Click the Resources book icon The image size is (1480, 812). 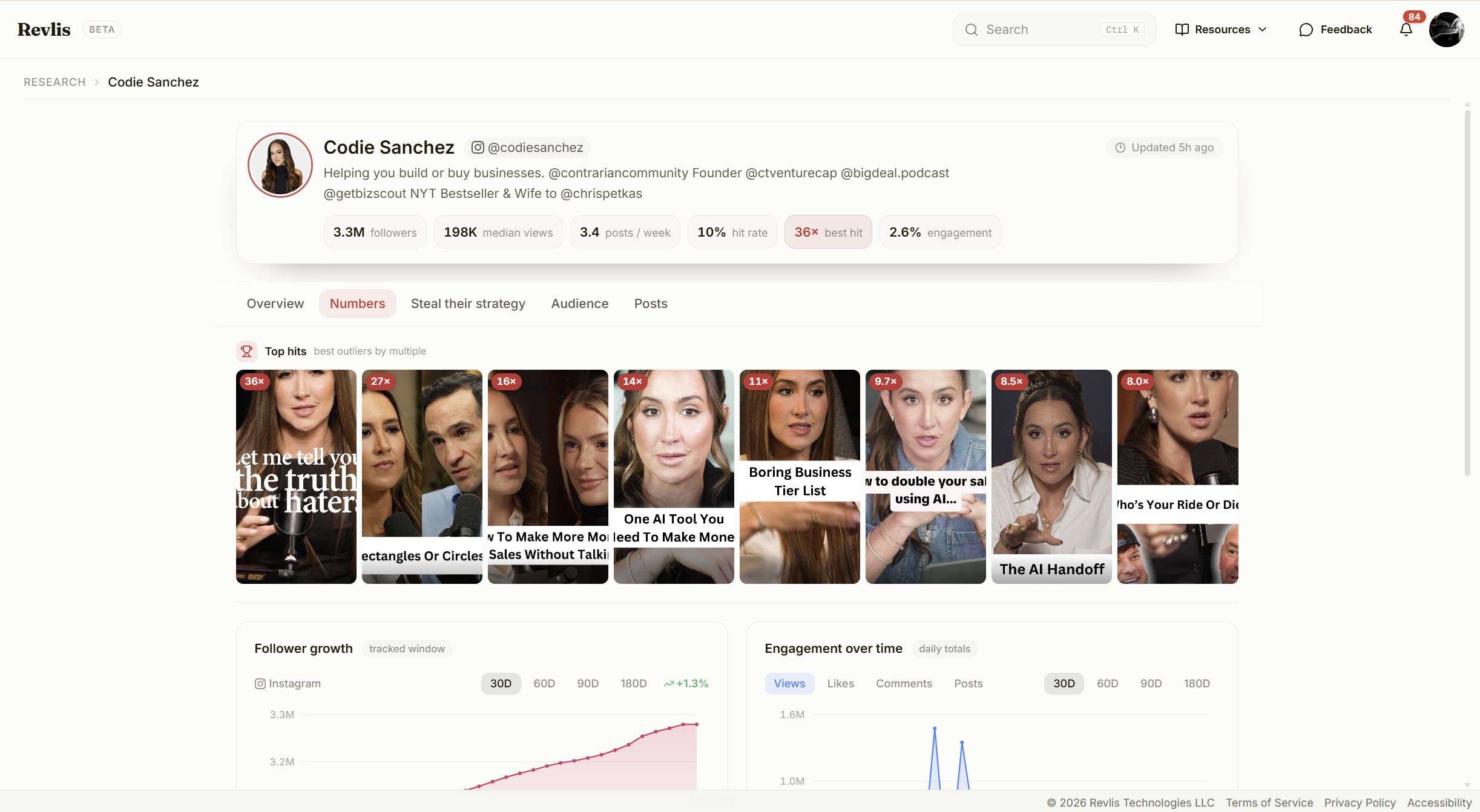(1182, 30)
